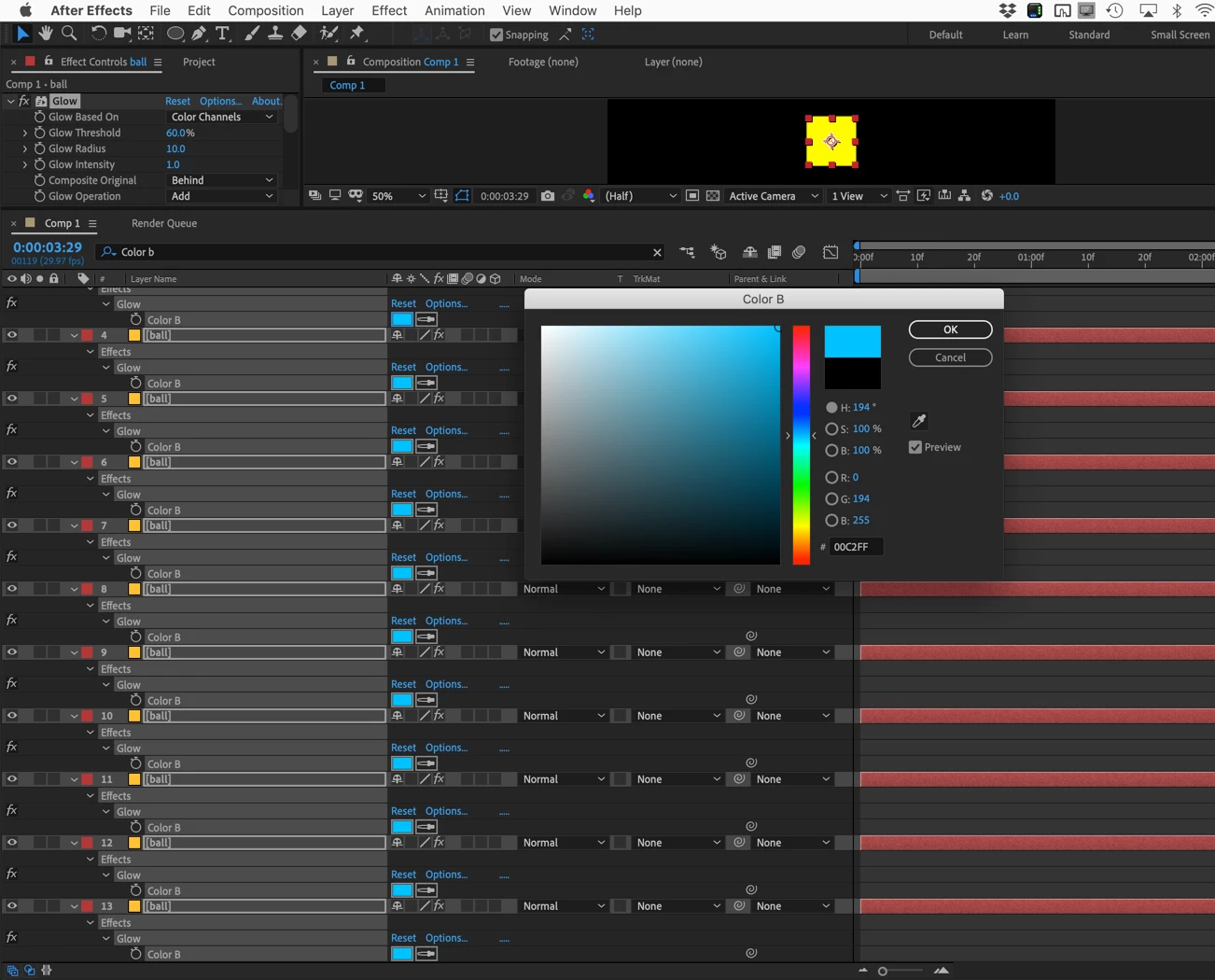The width and height of the screenshot is (1215, 980).
Task: Open the Half resolution dropdown
Action: click(640, 196)
